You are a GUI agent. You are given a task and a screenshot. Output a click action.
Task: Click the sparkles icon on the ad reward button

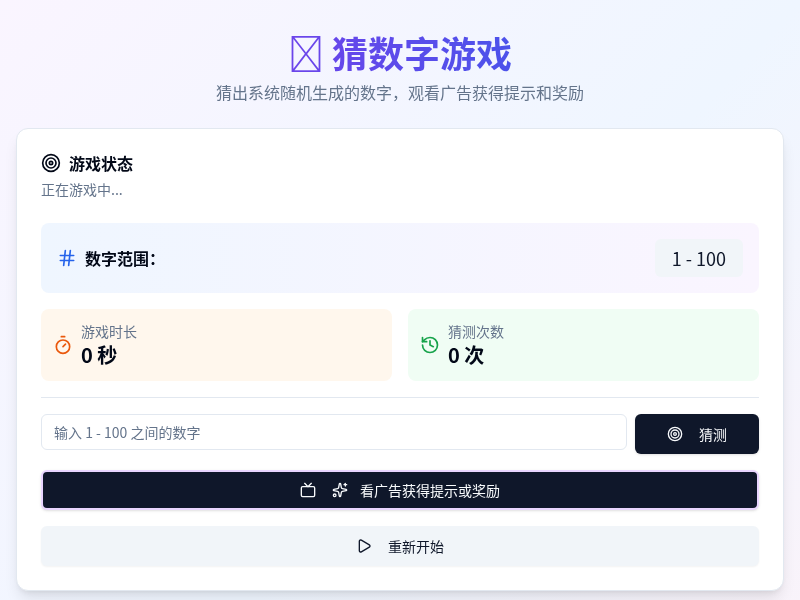pyautogui.click(x=340, y=490)
